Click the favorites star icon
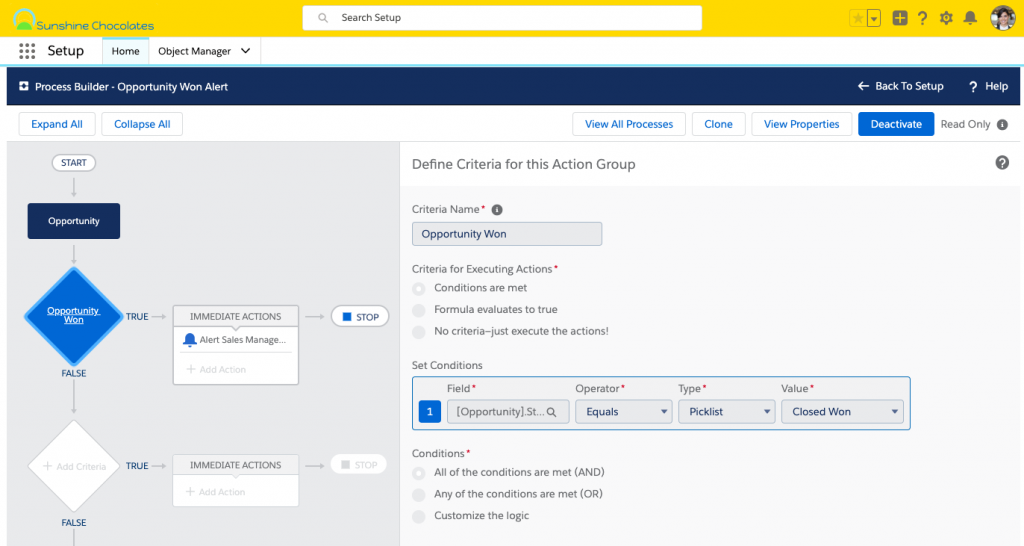 tap(857, 18)
